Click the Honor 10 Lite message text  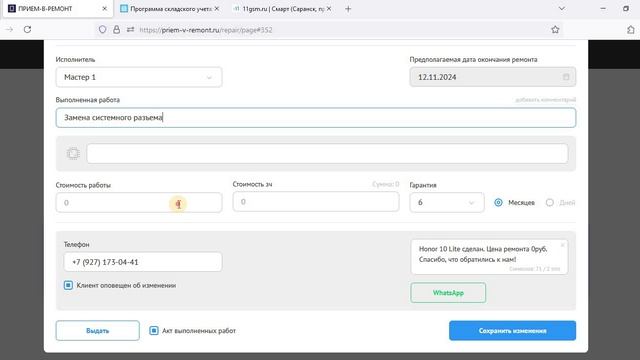click(483, 254)
